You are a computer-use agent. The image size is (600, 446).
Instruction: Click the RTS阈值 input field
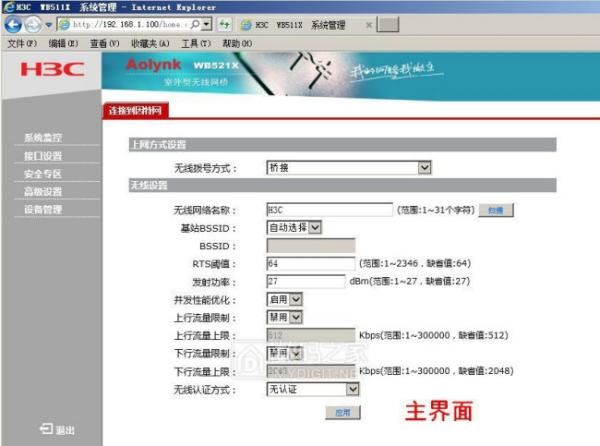(x=309, y=263)
